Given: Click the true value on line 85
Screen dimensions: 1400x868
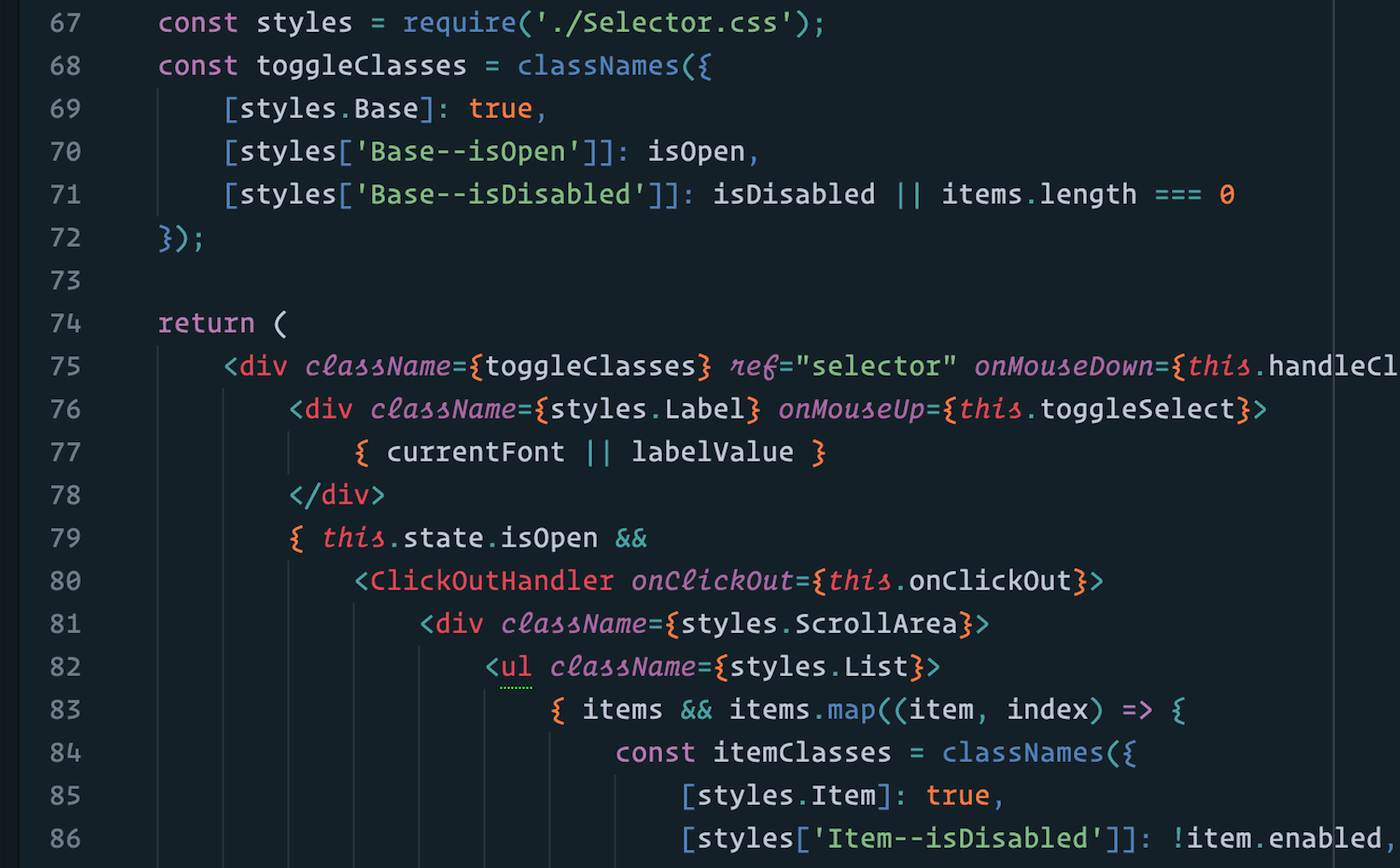Looking at the screenshot, I should (x=958, y=795).
